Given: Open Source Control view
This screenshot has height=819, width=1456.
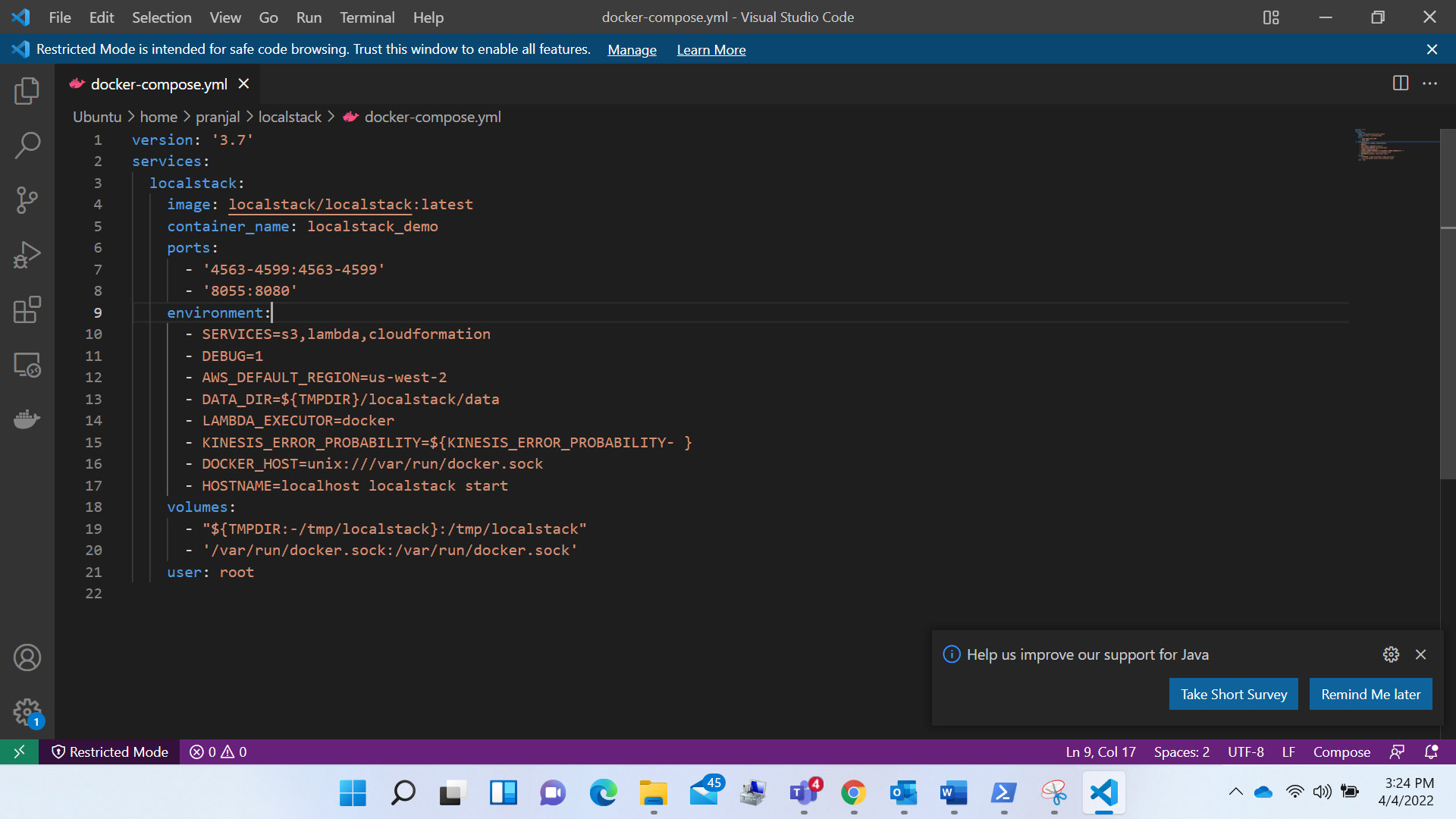Looking at the screenshot, I should [27, 200].
